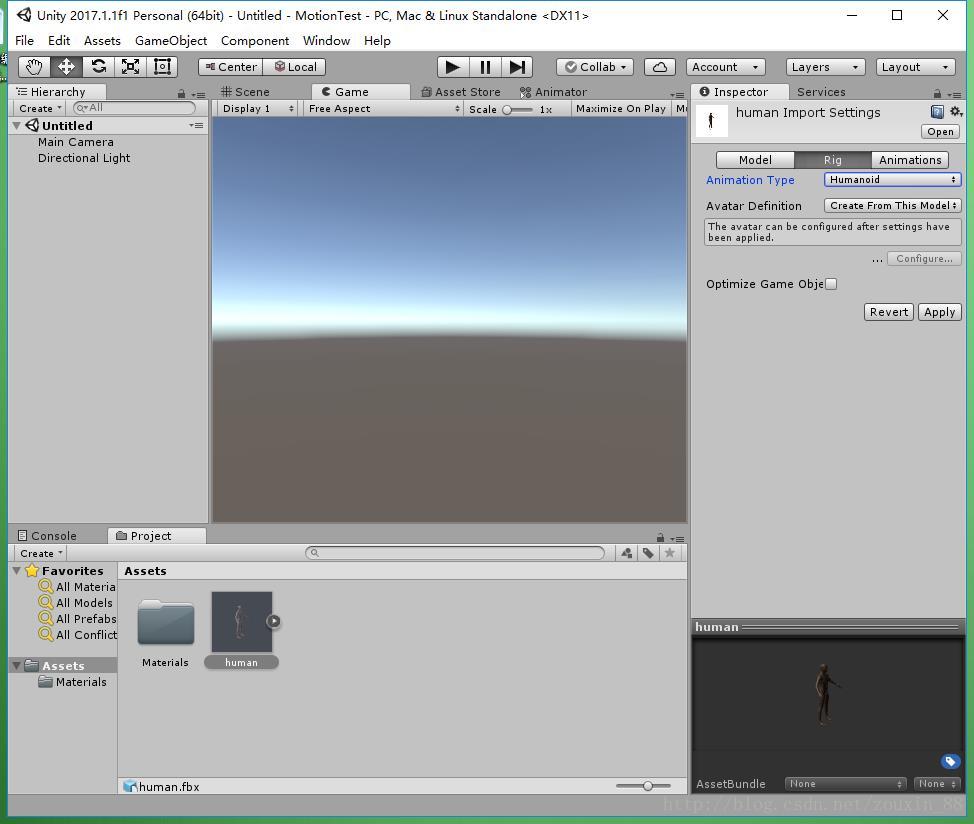Select the Move tool
Screen dimensions: 974x824
[66, 66]
